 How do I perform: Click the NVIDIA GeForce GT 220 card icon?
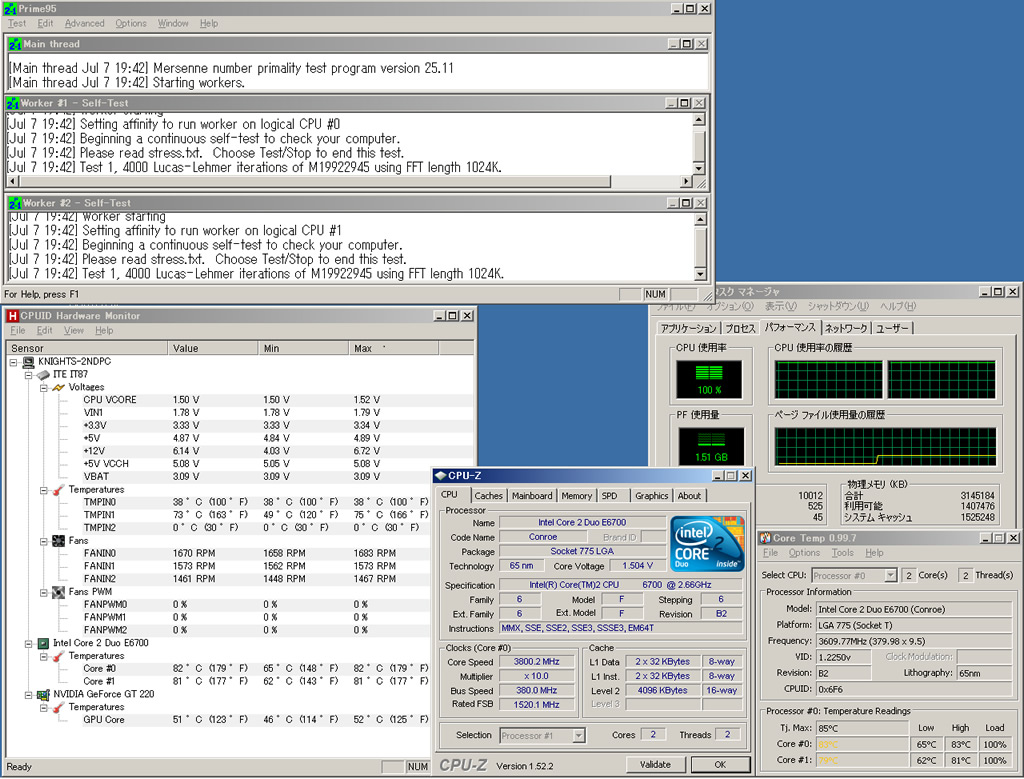(x=43, y=695)
